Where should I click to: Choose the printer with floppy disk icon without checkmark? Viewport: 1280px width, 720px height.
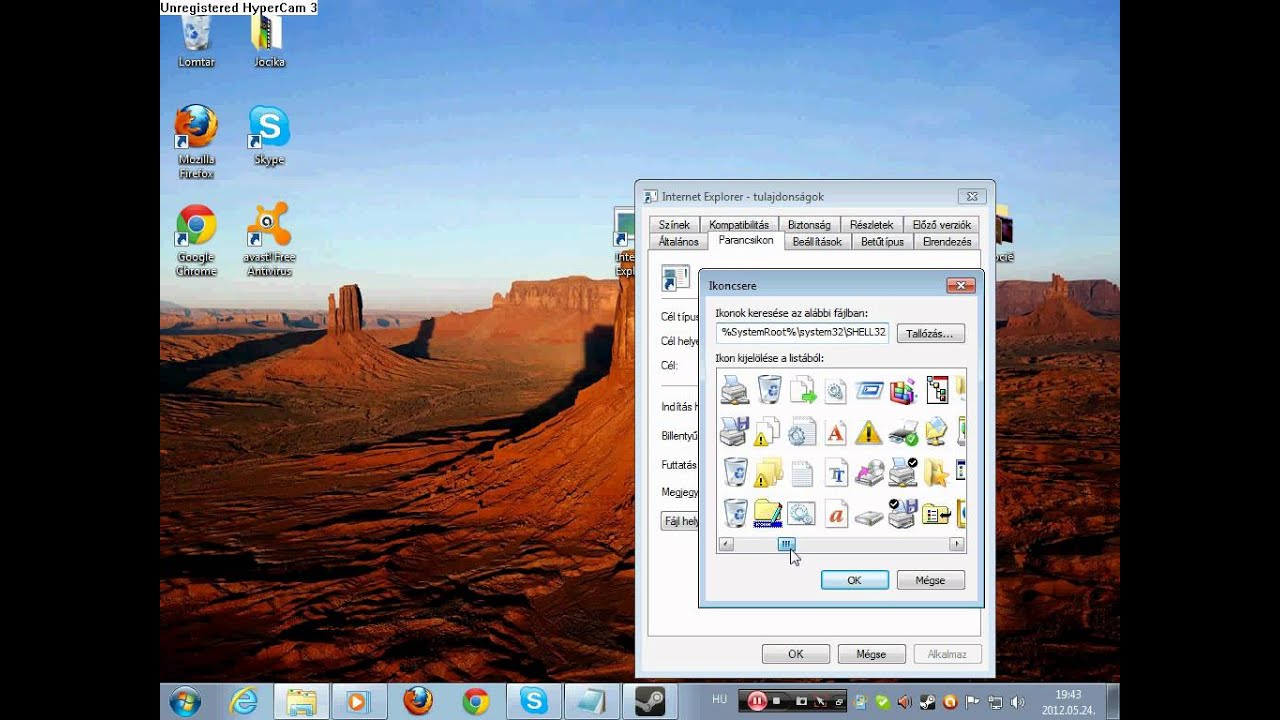(x=734, y=432)
